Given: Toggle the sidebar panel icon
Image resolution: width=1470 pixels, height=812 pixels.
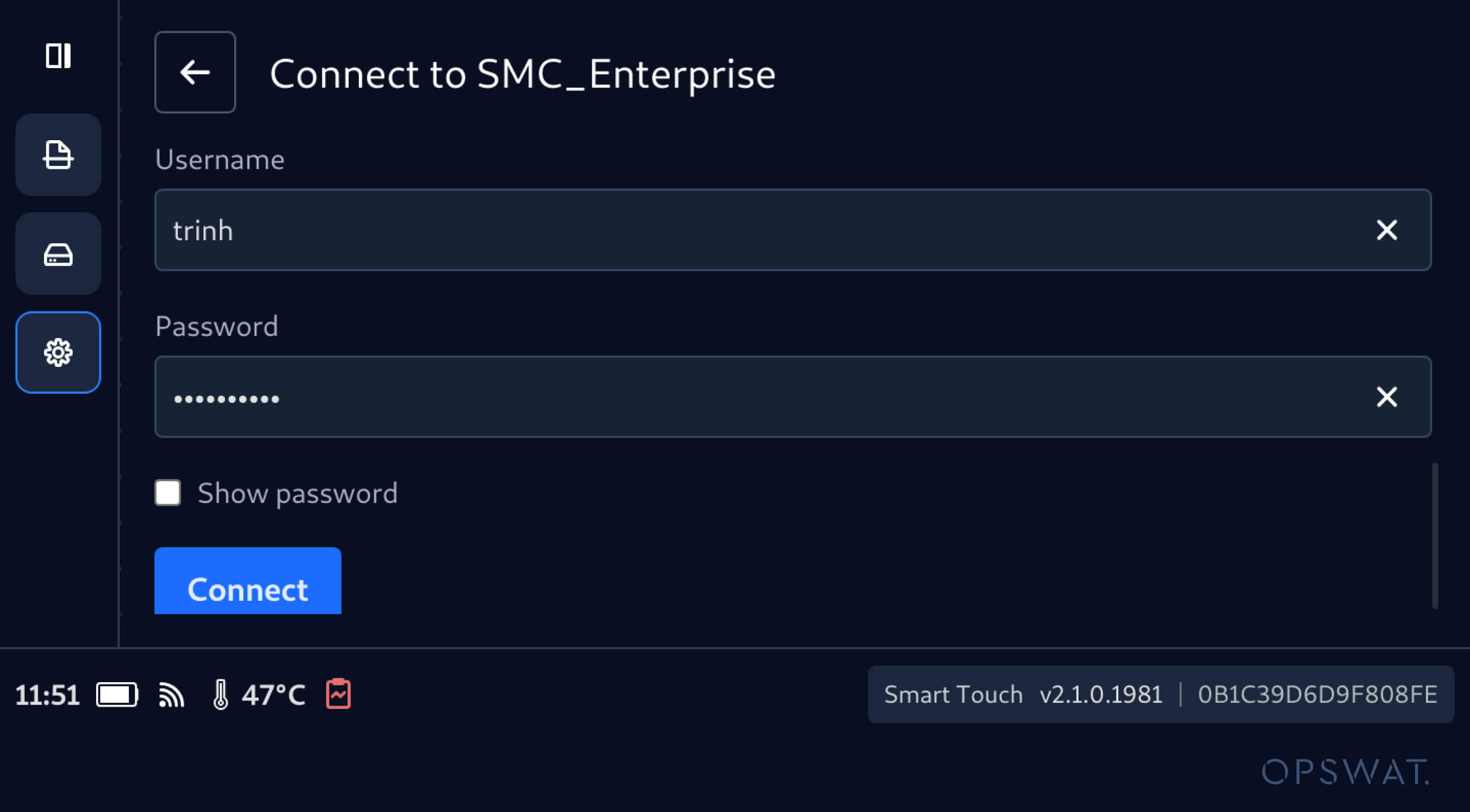Looking at the screenshot, I should [x=58, y=56].
